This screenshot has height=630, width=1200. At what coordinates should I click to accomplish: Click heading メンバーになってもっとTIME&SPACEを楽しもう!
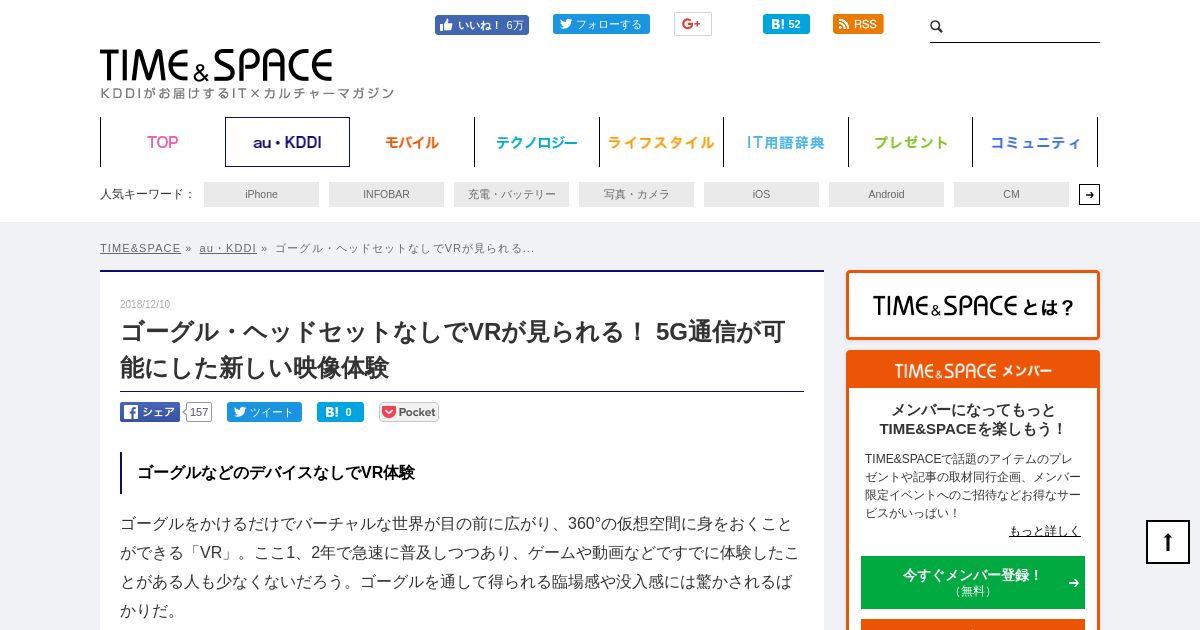[x=973, y=419]
